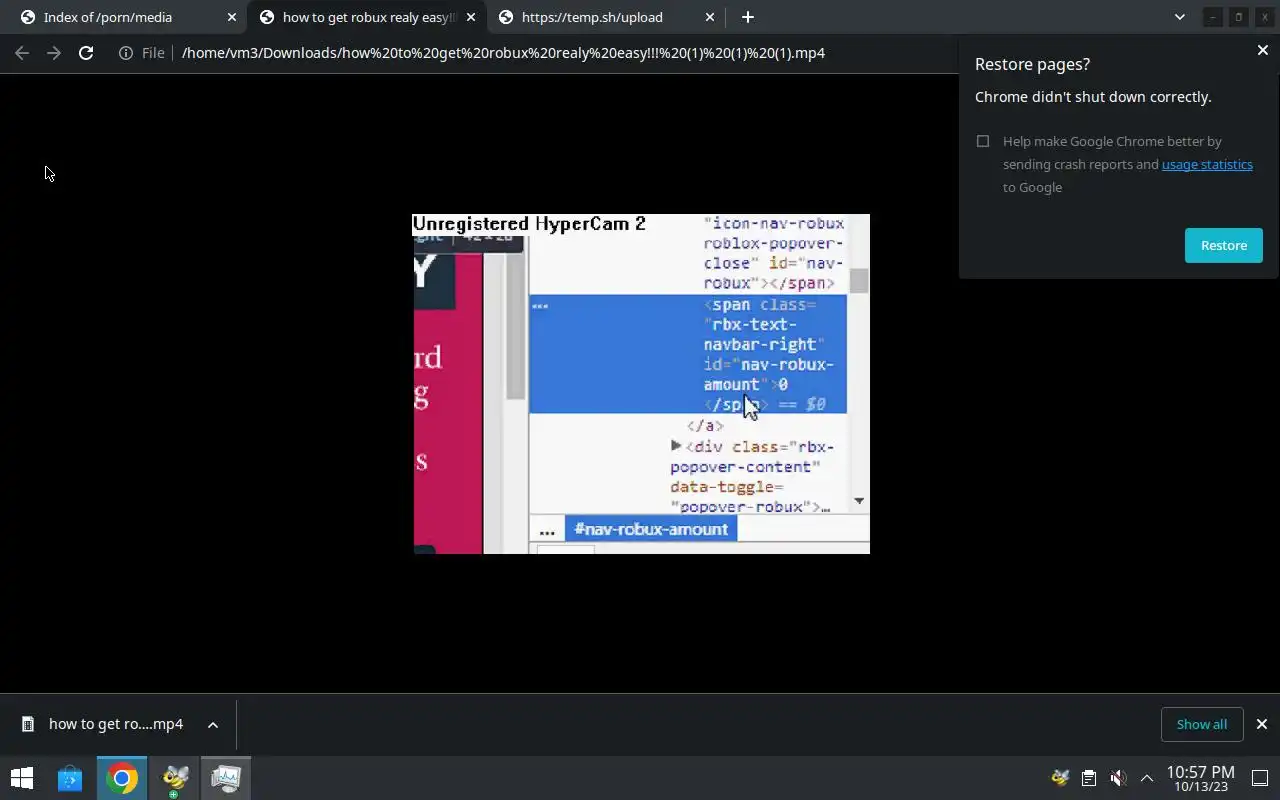
Task: Close the 'how to get robux' tab
Action: (x=471, y=17)
